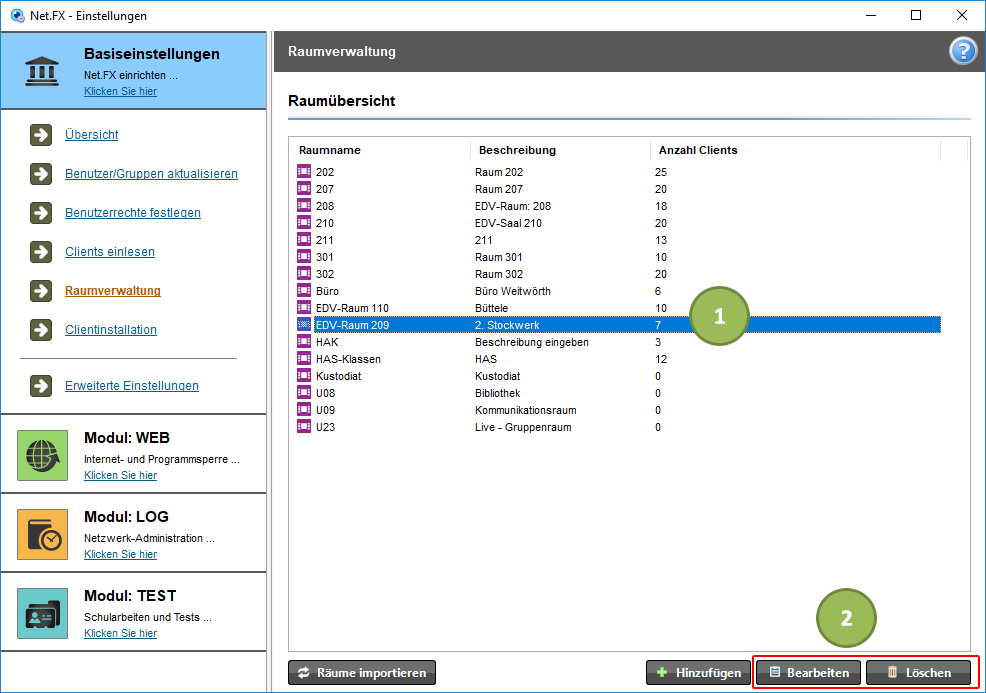Click the Hinzufügen button
Screen dimensions: 986x693
pos(698,673)
